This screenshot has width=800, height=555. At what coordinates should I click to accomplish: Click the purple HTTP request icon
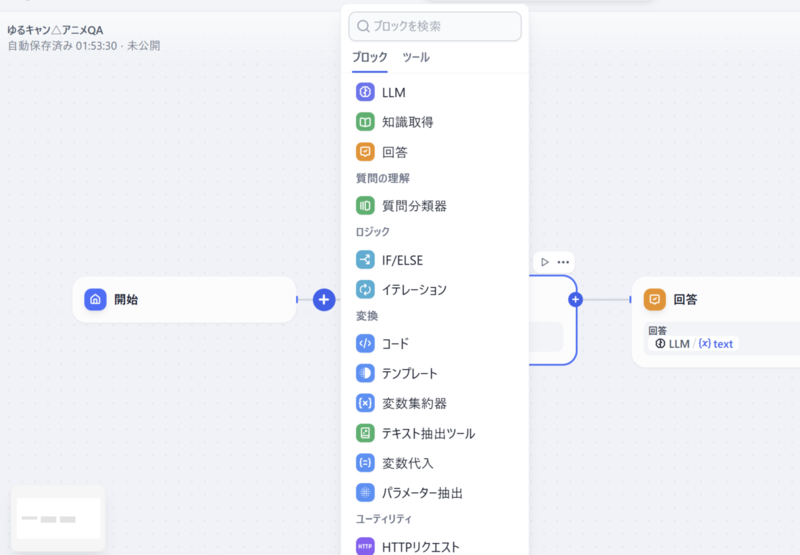[365, 546]
